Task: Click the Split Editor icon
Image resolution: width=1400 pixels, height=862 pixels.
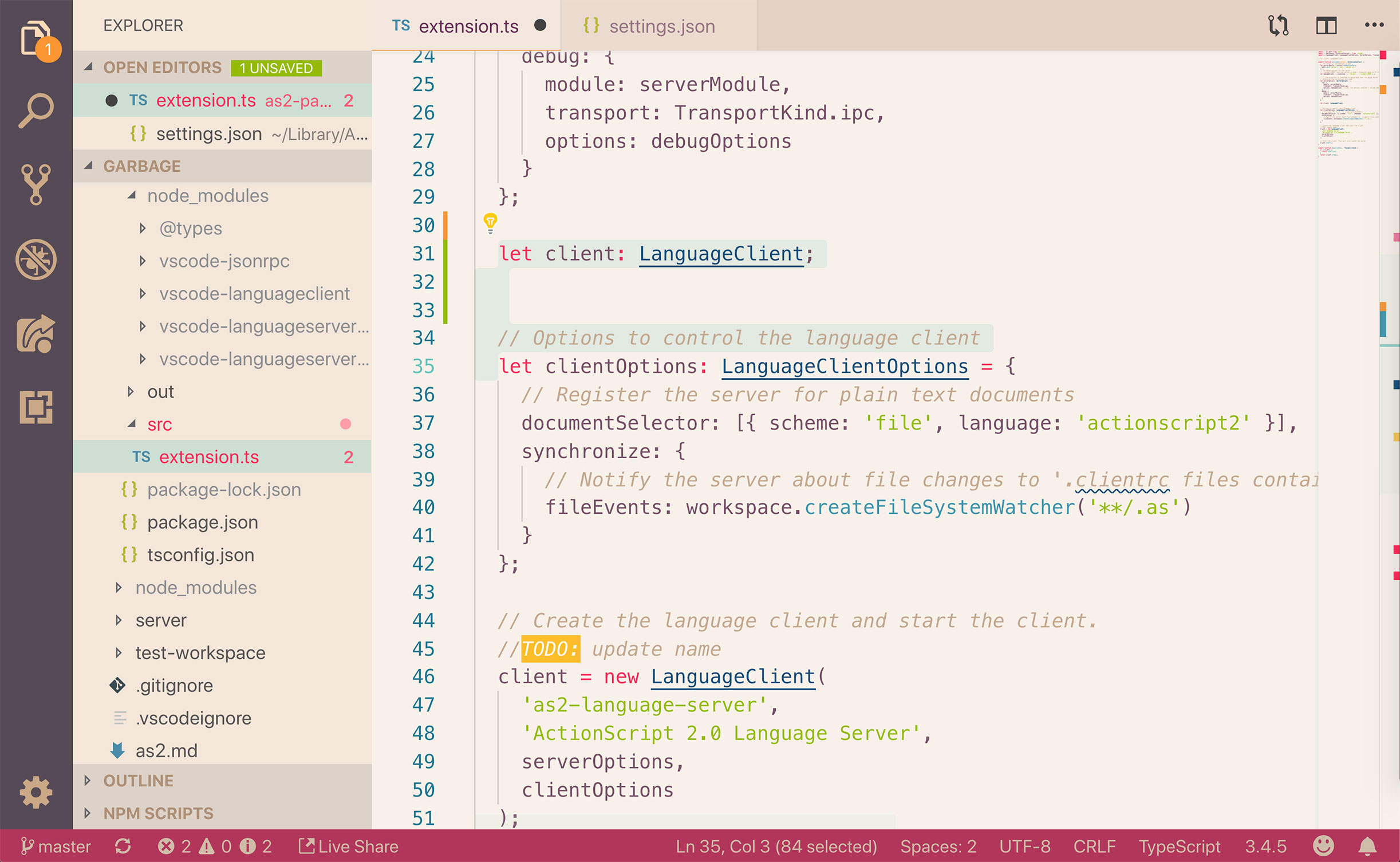Action: [x=1326, y=26]
